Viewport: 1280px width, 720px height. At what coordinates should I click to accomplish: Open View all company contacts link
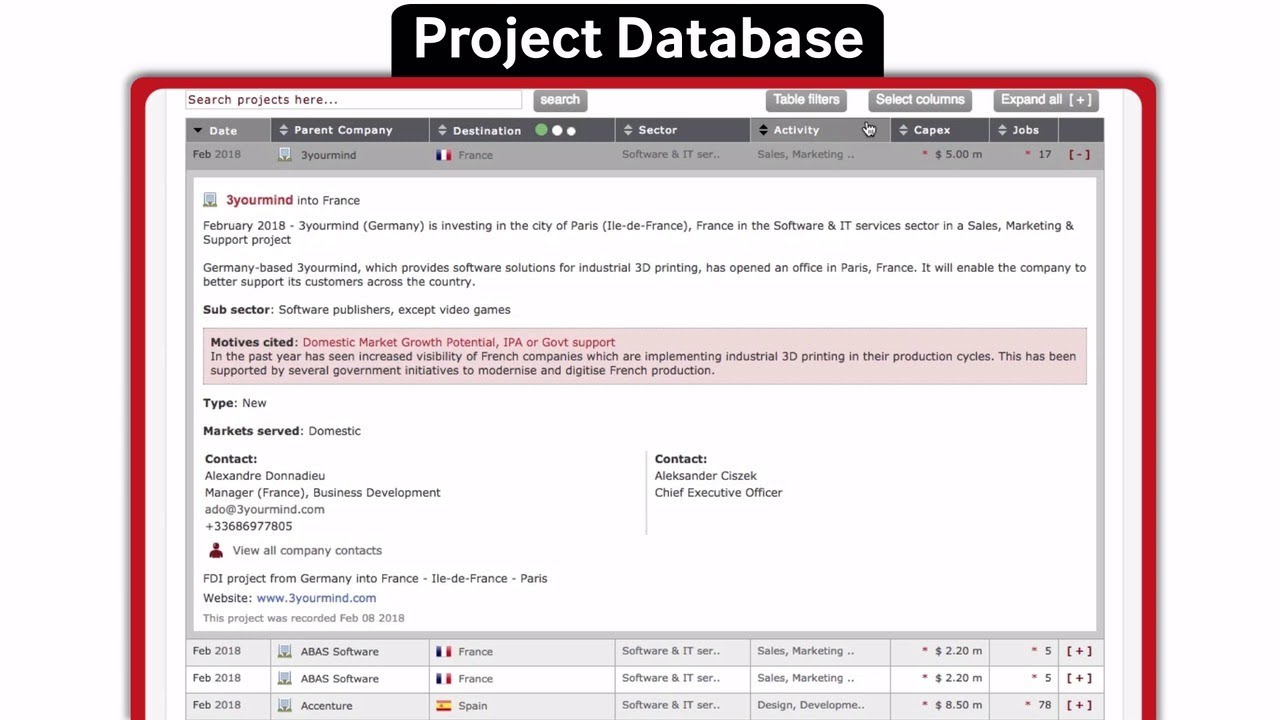[307, 550]
